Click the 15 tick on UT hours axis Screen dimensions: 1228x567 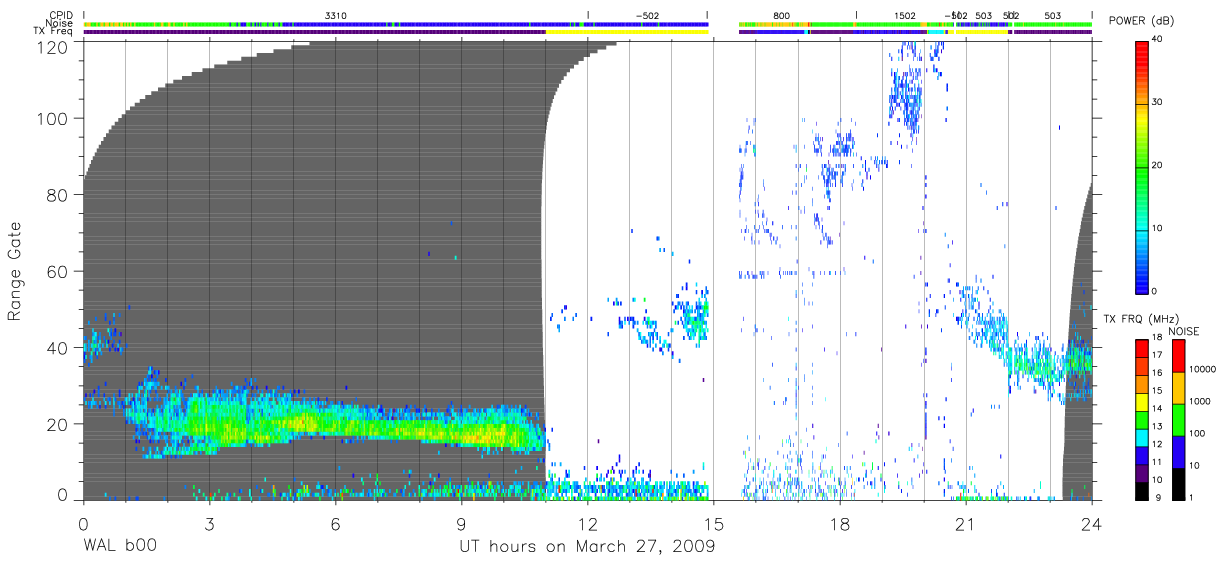[713, 524]
